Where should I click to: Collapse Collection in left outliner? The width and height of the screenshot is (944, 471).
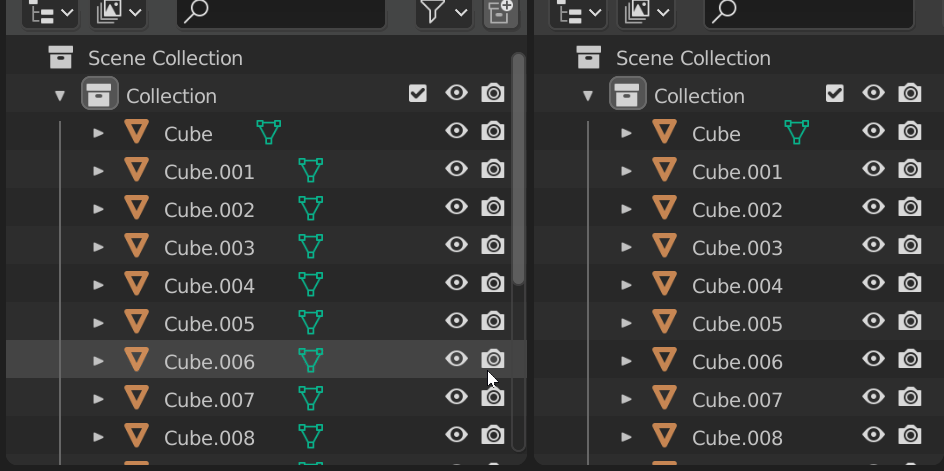[x=60, y=96]
